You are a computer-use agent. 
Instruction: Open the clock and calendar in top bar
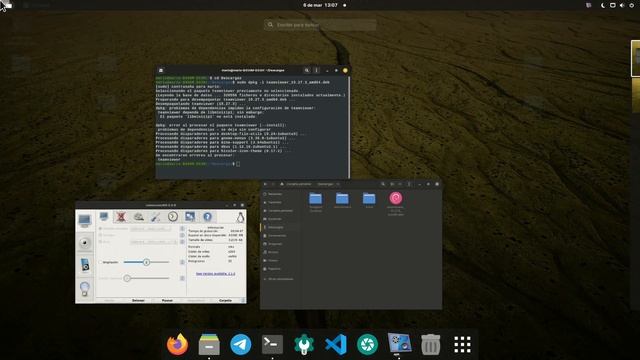pos(320,5)
